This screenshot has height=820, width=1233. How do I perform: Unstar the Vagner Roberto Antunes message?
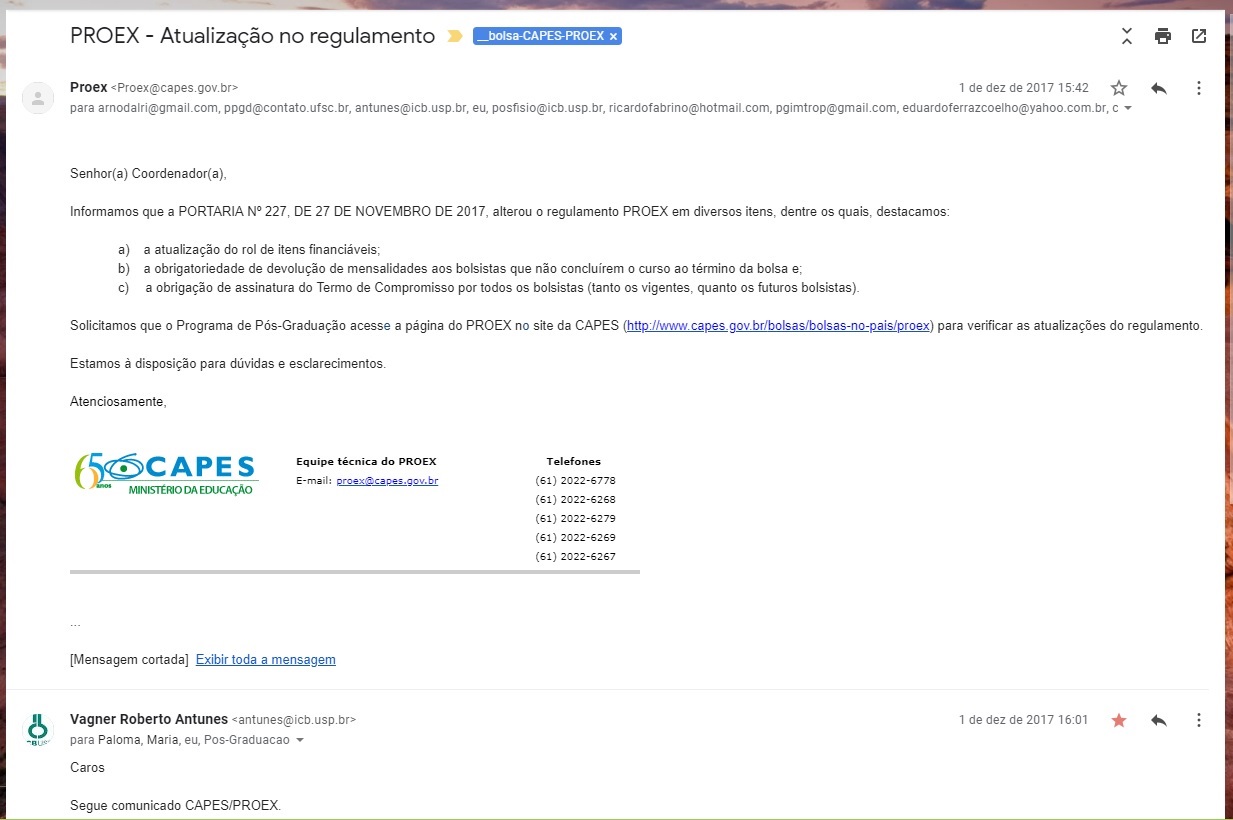(x=1119, y=720)
